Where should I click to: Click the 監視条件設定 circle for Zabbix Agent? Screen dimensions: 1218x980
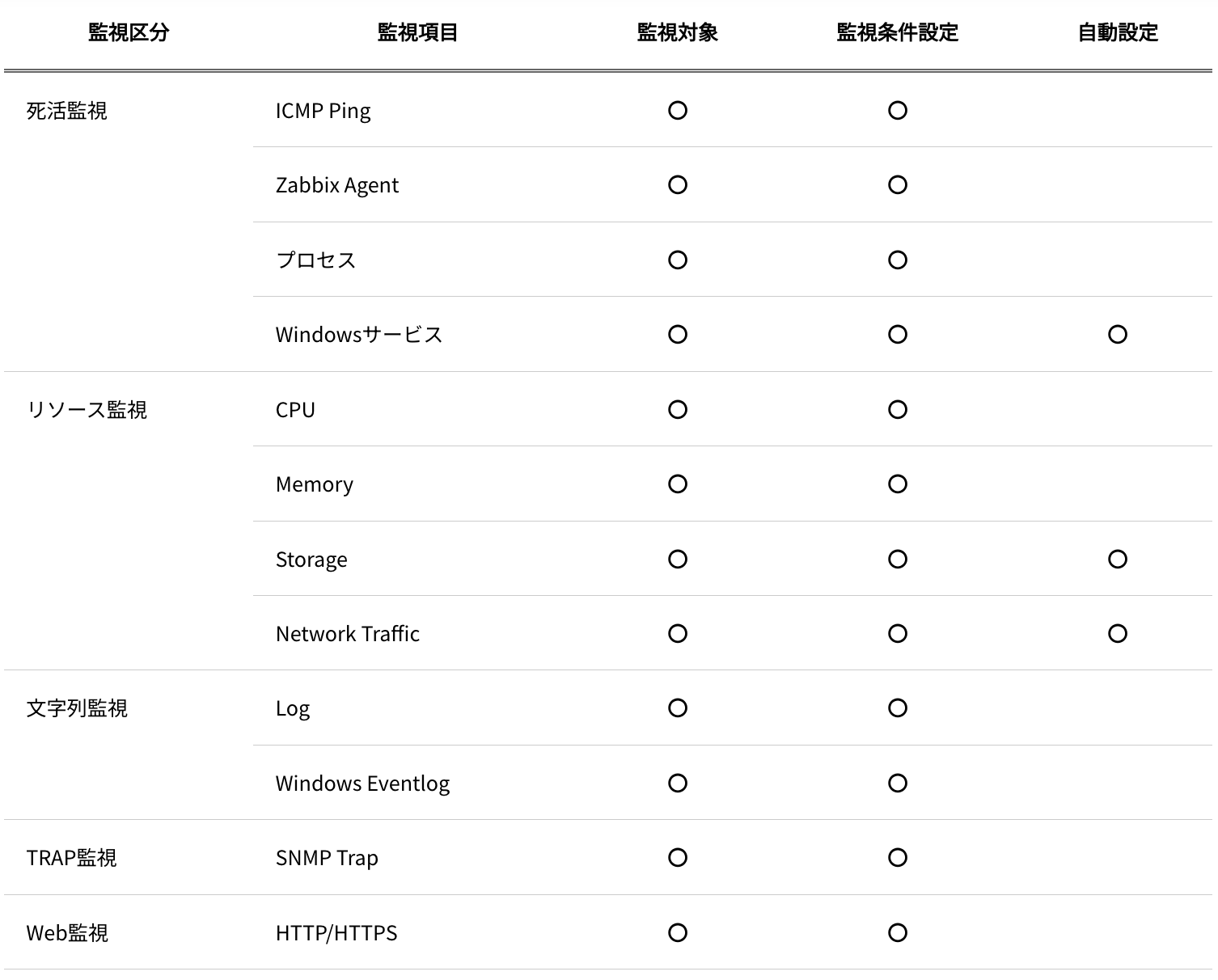pyautogui.click(x=898, y=185)
